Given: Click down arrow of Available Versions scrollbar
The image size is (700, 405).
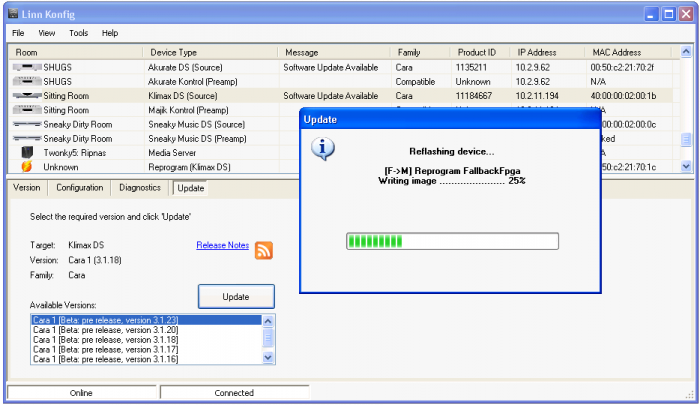Looking at the screenshot, I should (x=268, y=357).
